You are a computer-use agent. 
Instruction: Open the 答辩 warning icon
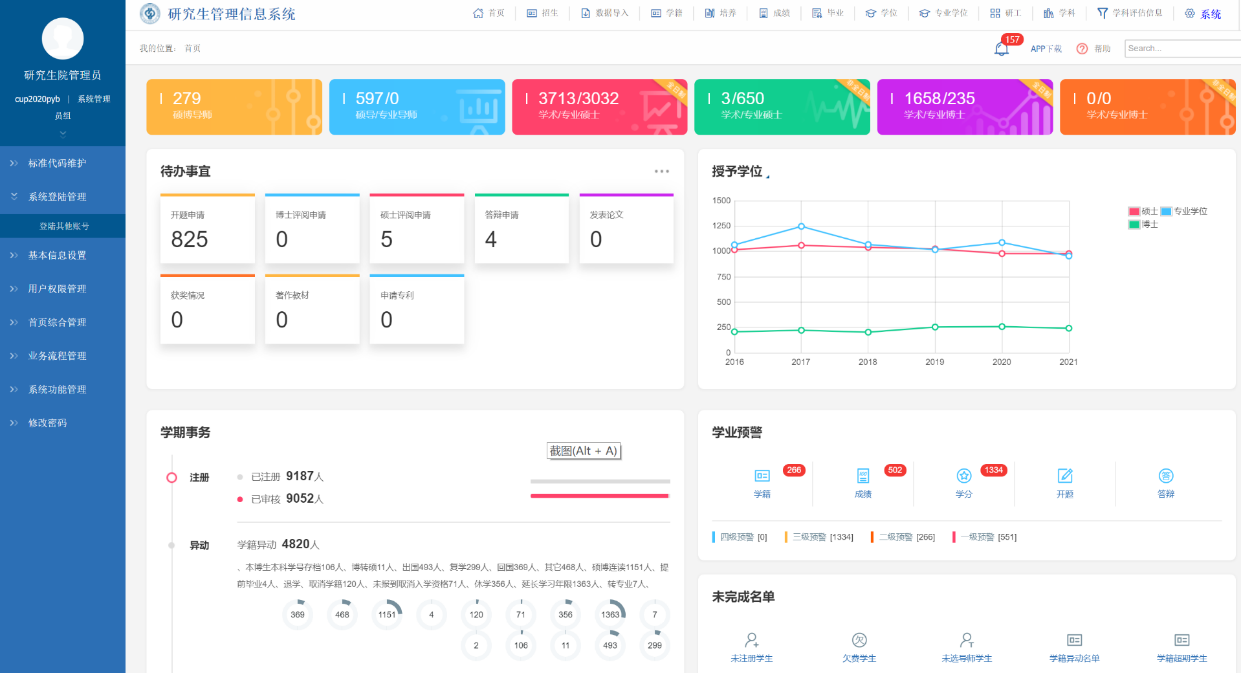1166,476
